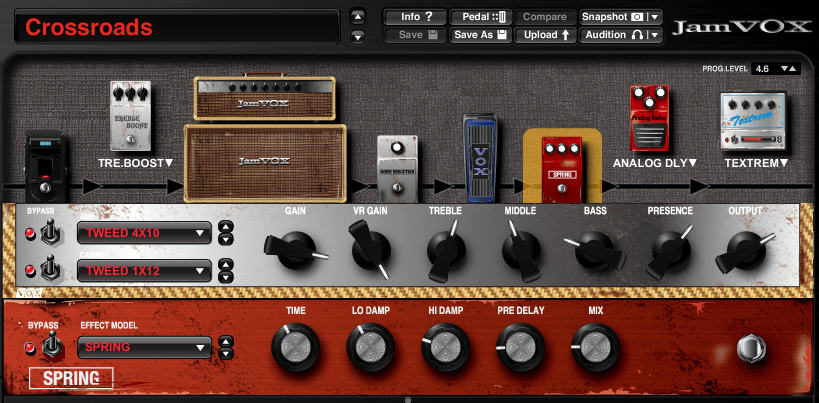
Task: Open the Pedal view
Action: (x=481, y=17)
